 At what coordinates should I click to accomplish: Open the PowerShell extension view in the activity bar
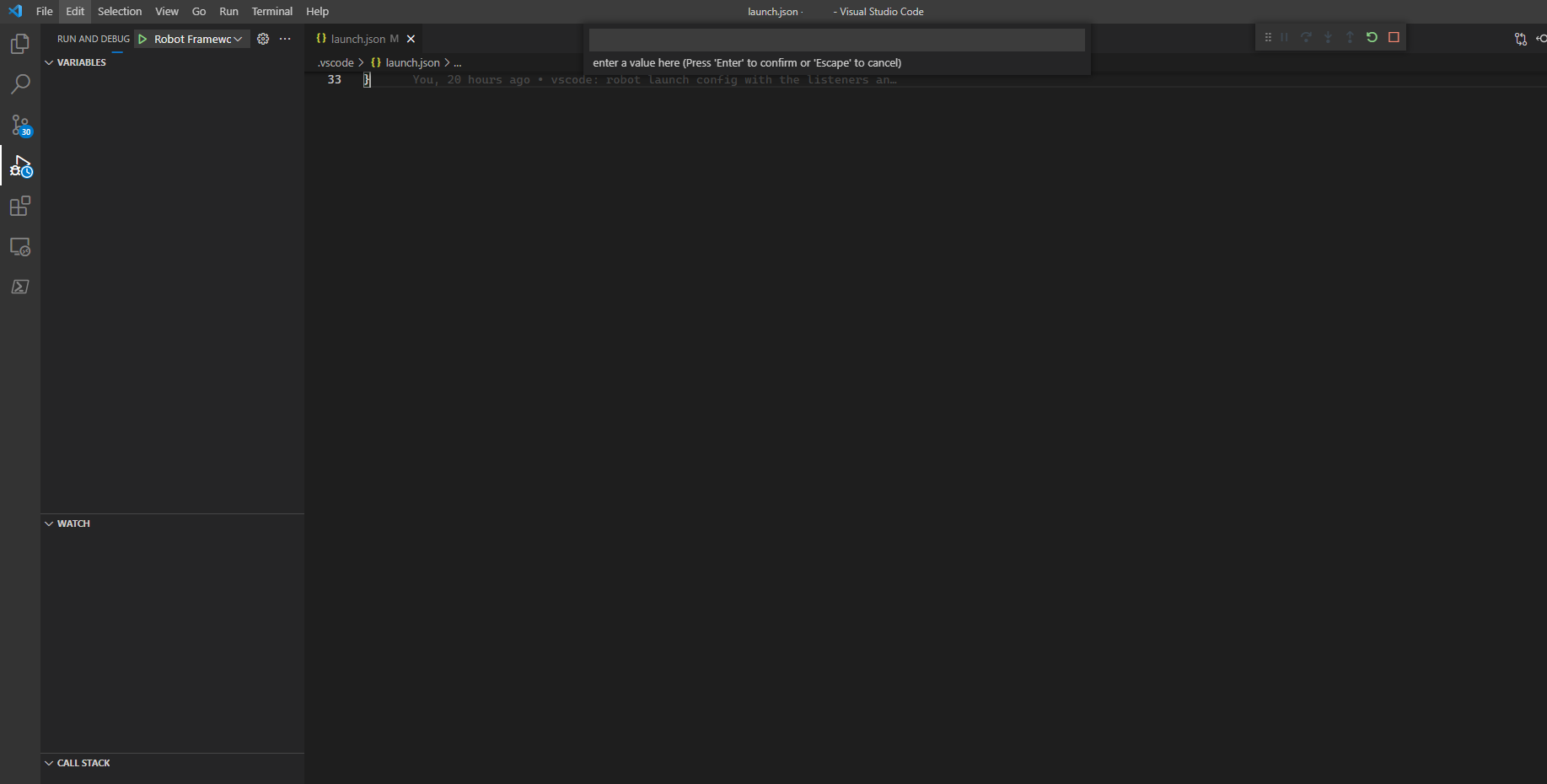coord(19,287)
